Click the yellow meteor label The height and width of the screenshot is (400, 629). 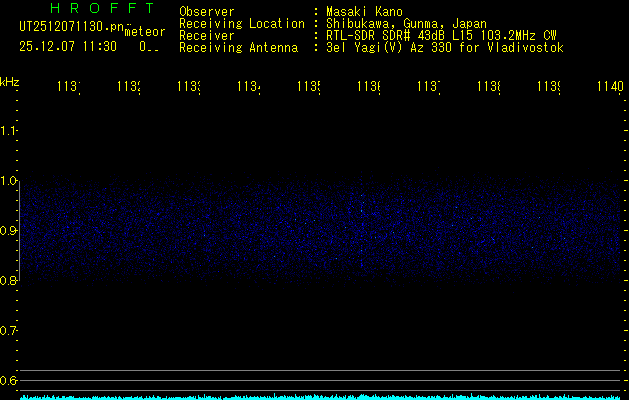tap(144, 31)
